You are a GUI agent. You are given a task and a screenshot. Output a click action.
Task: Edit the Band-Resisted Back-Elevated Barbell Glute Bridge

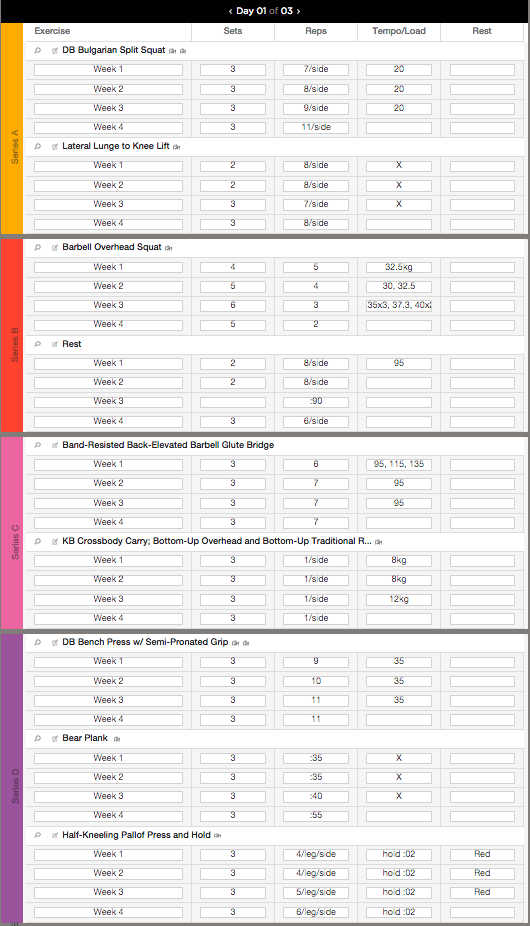point(55,445)
